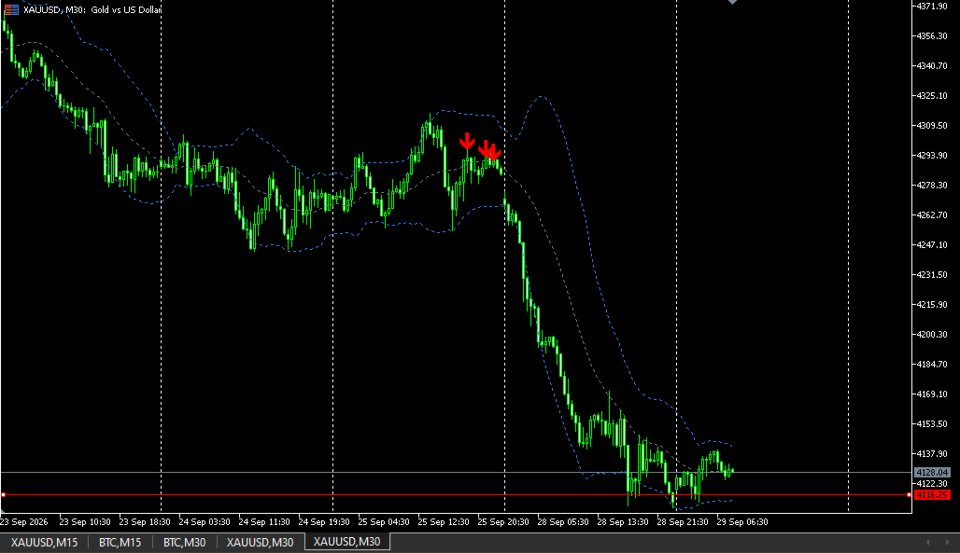Click the '24 Sep 19:30' time label
The image size is (960, 553).
pos(324,522)
